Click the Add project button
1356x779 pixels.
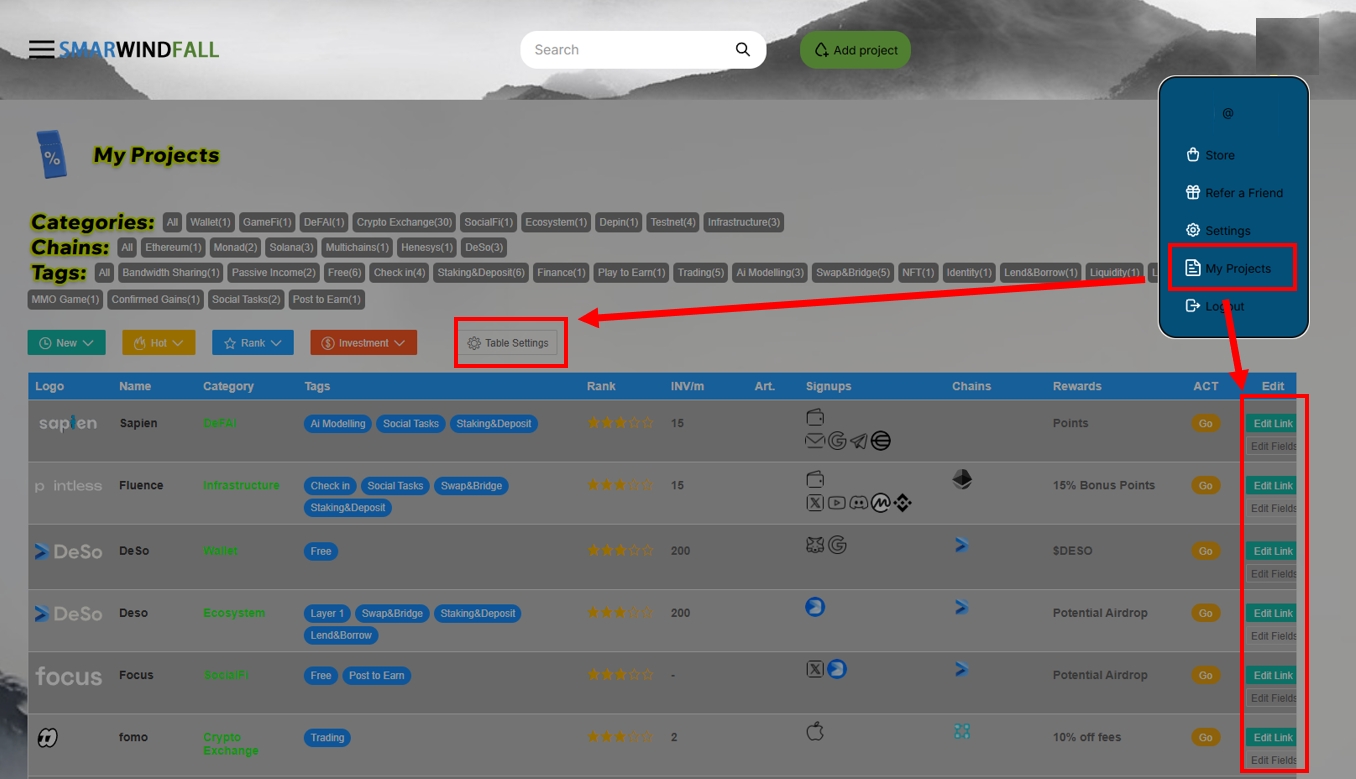(x=856, y=50)
